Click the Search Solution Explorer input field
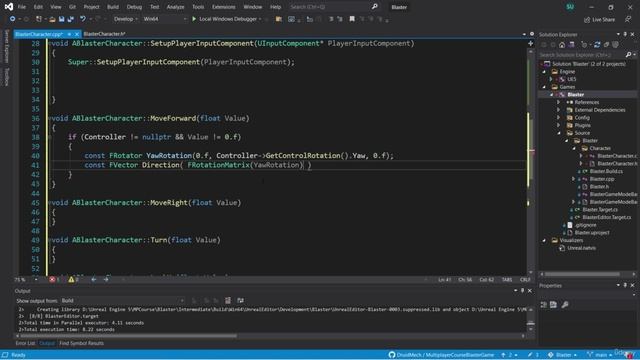The width and height of the screenshot is (640, 360). (582, 54)
